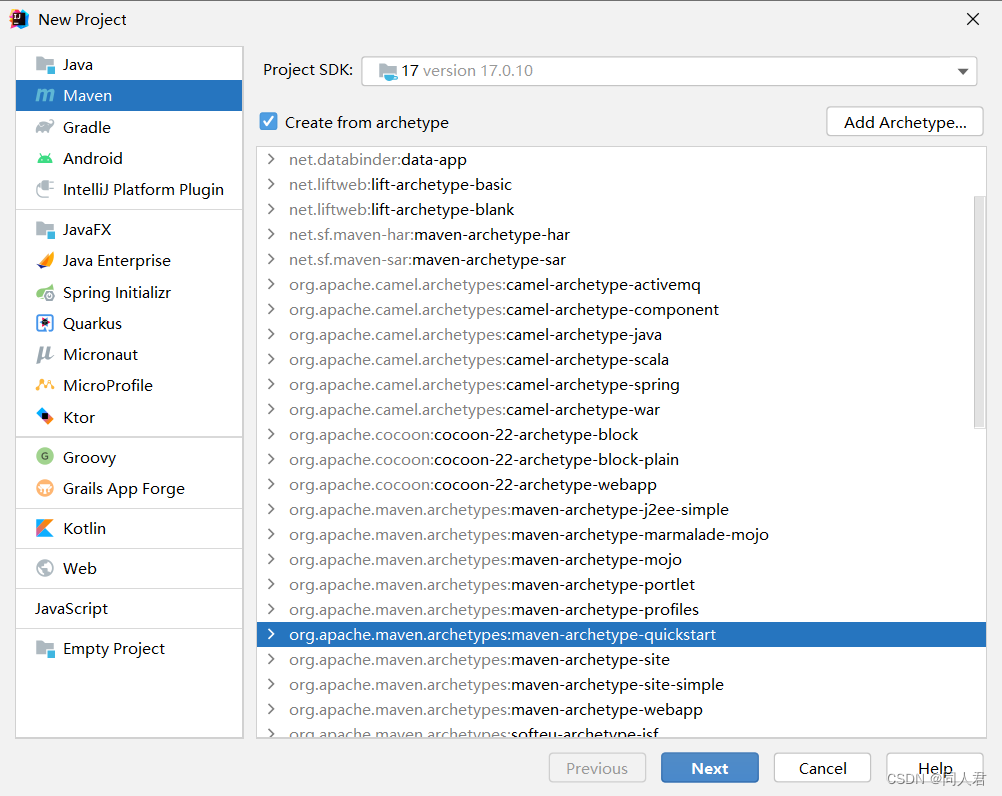Viewport: 1002px width, 796px height.
Task: Click the Project SDK field text
Action: (x=467, y=71)
